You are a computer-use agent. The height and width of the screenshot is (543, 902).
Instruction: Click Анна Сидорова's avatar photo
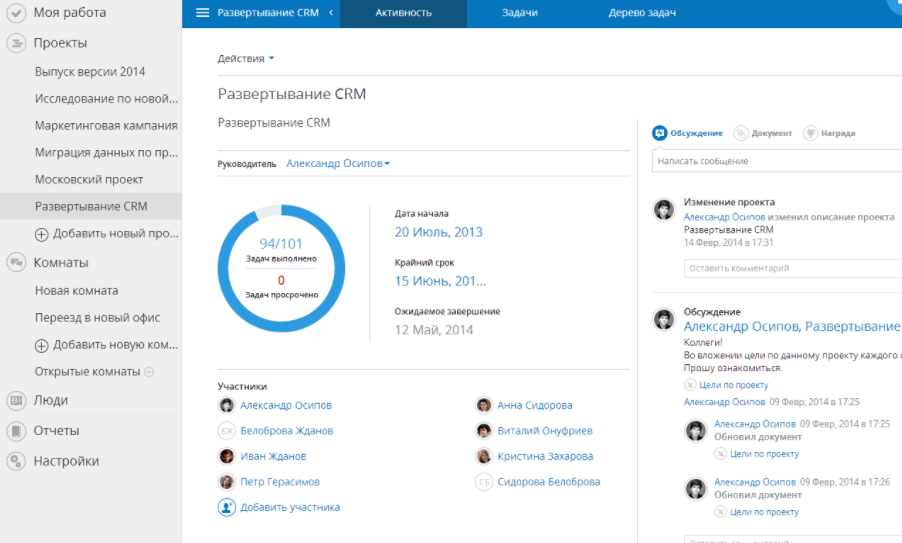coord(484,406)
